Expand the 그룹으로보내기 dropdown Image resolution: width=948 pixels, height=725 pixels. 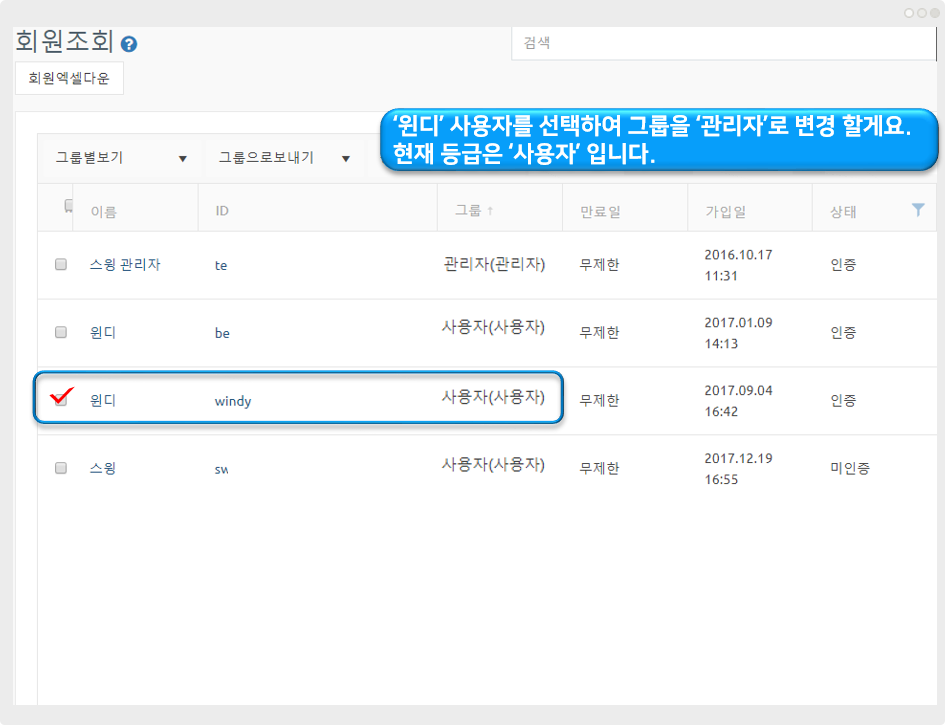click(284, 158)
